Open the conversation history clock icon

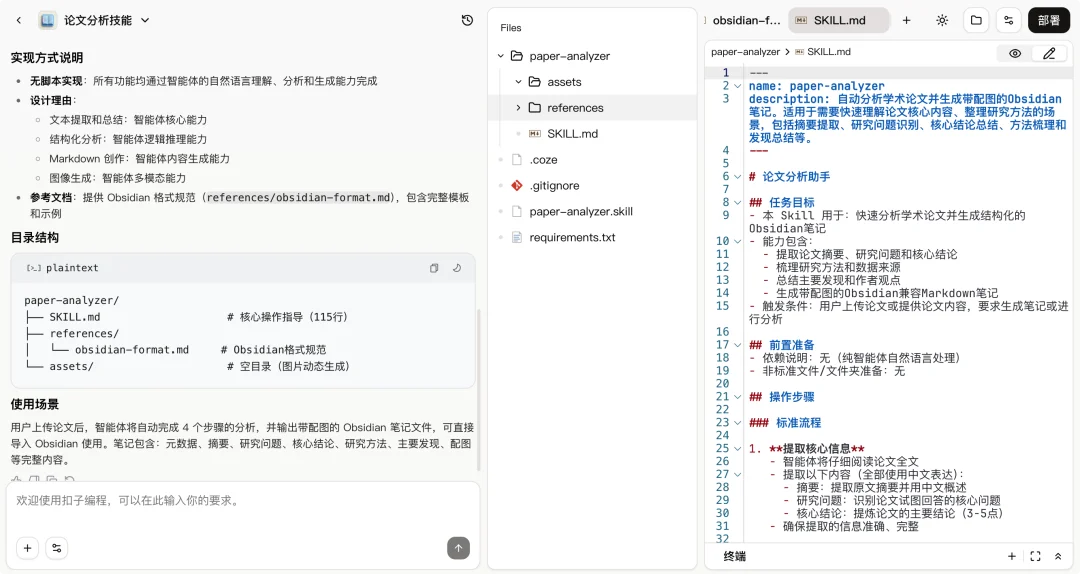(467, 21)
